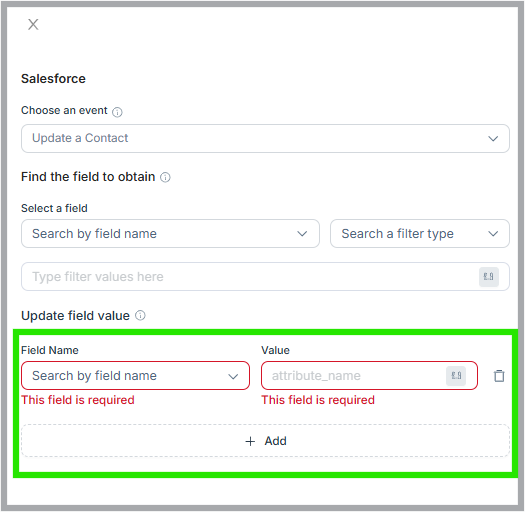Delete the field row with the trash icon
This screenshot has height=512, width=525.
(x=499, y=376)
